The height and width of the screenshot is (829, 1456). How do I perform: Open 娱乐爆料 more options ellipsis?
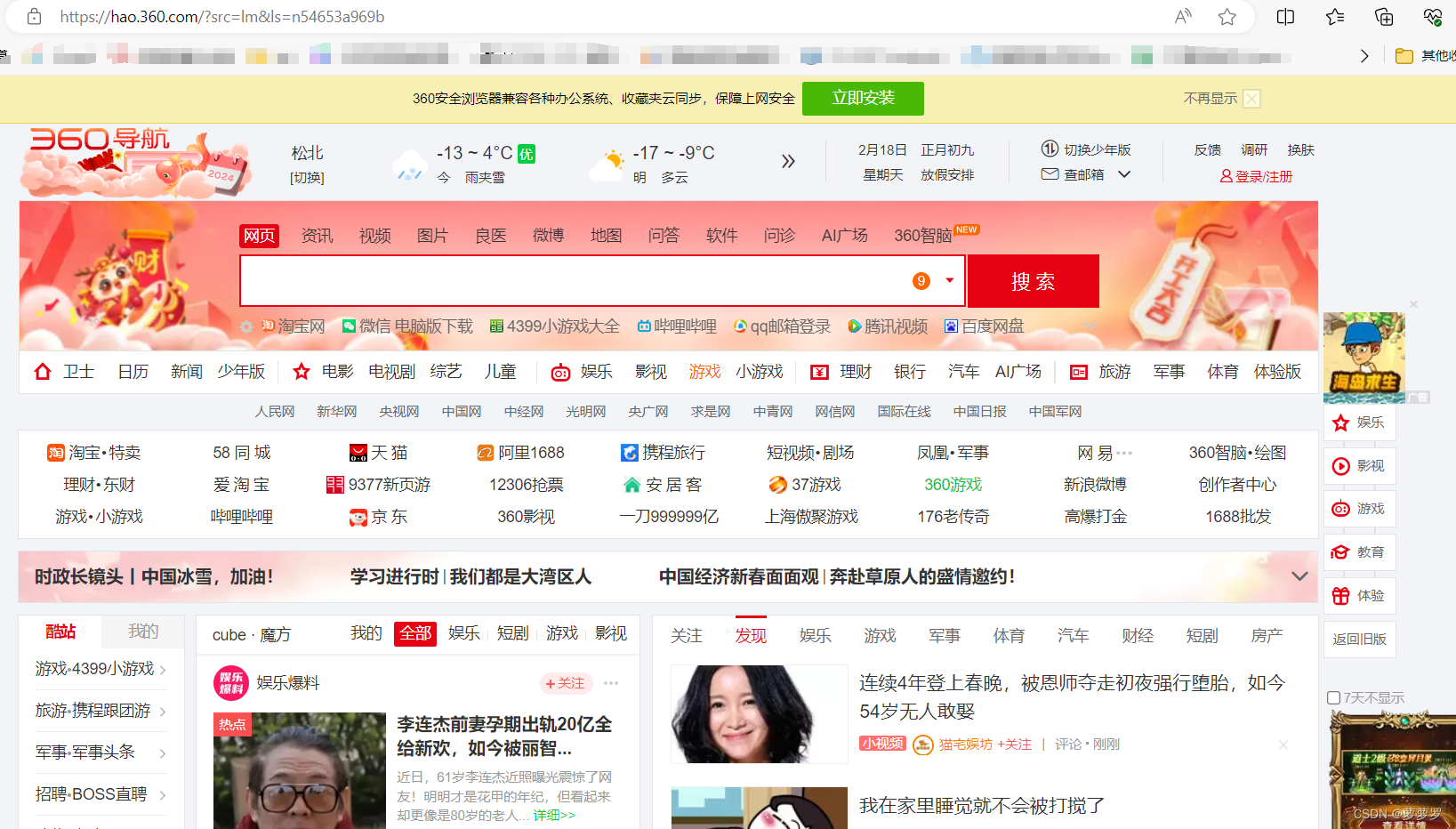click(611, 683)
